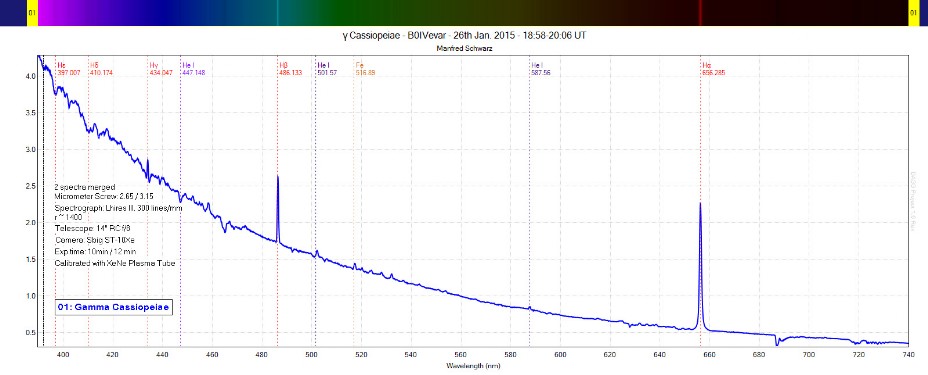Click the cyan Hβ line in the spectrum strip

click(x=278, y=12)
